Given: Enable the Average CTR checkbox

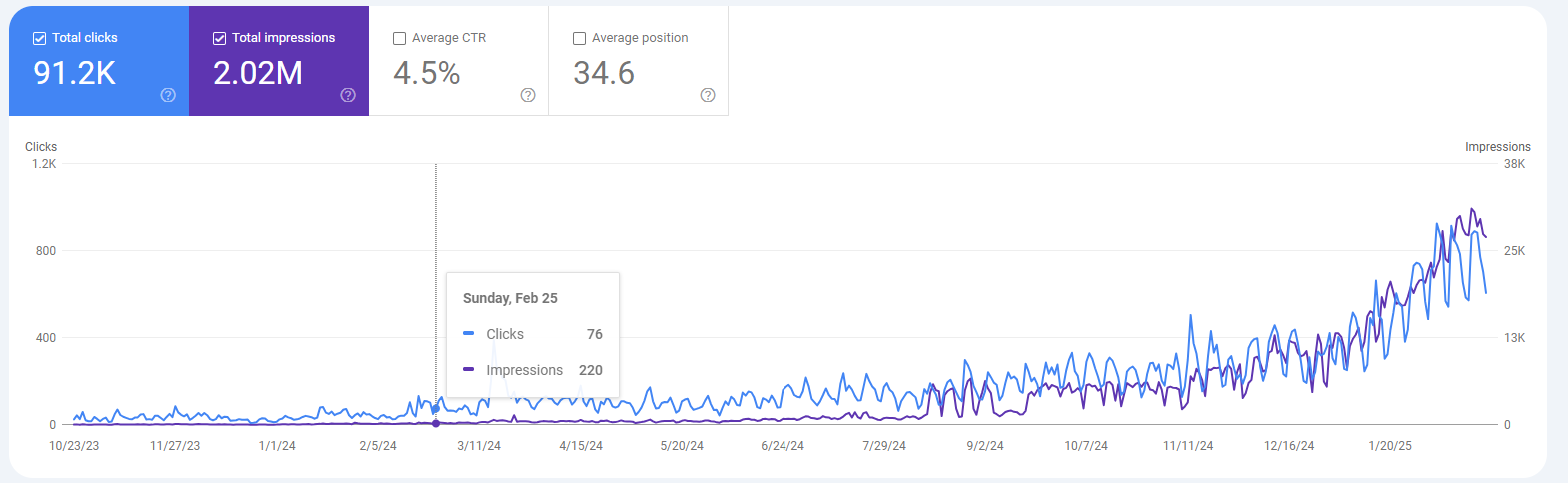Looking at the screenshot, I should pyautogui.click(x=399, y=38).
